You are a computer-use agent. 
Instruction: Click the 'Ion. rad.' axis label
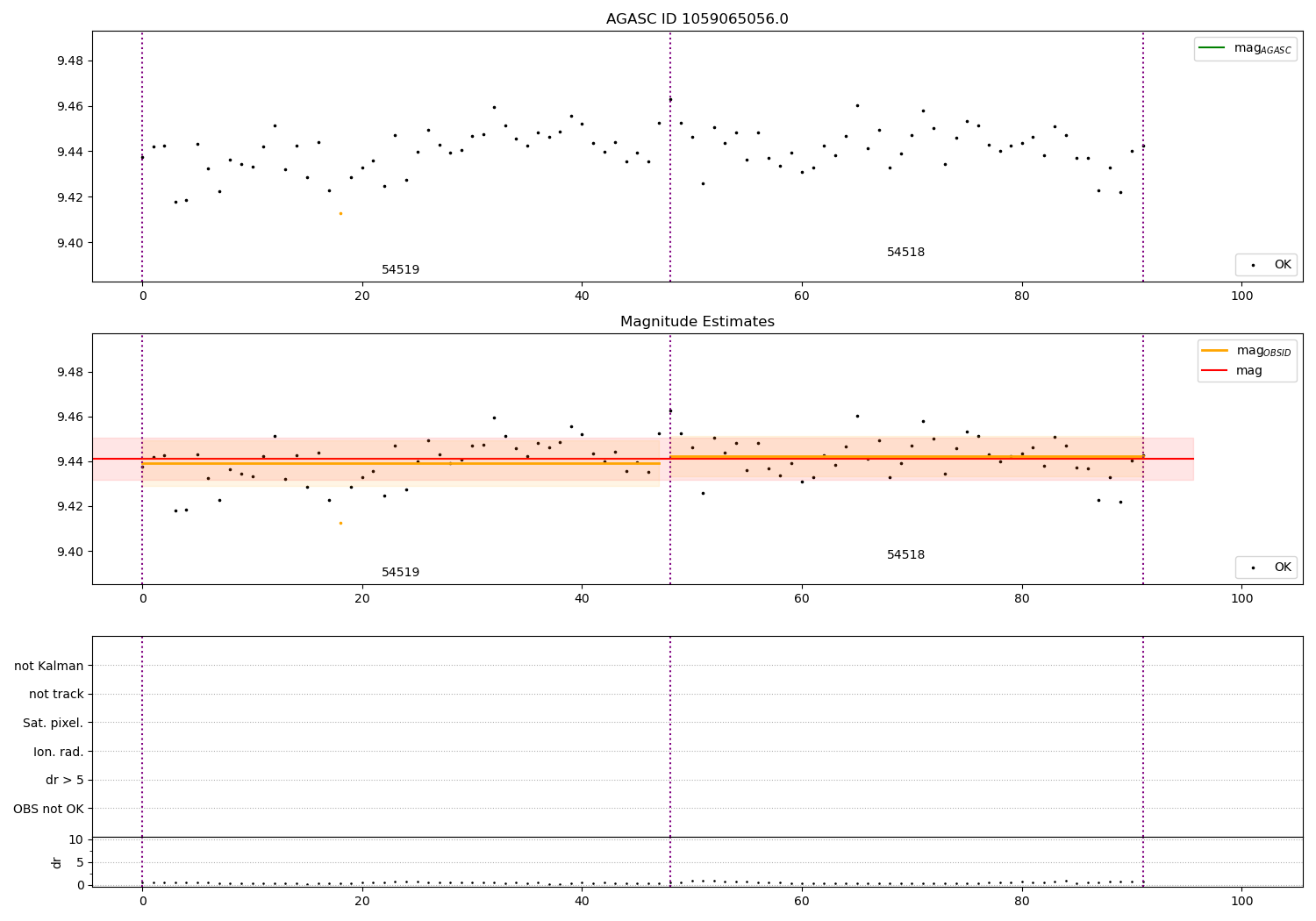[x=59, y=752]
